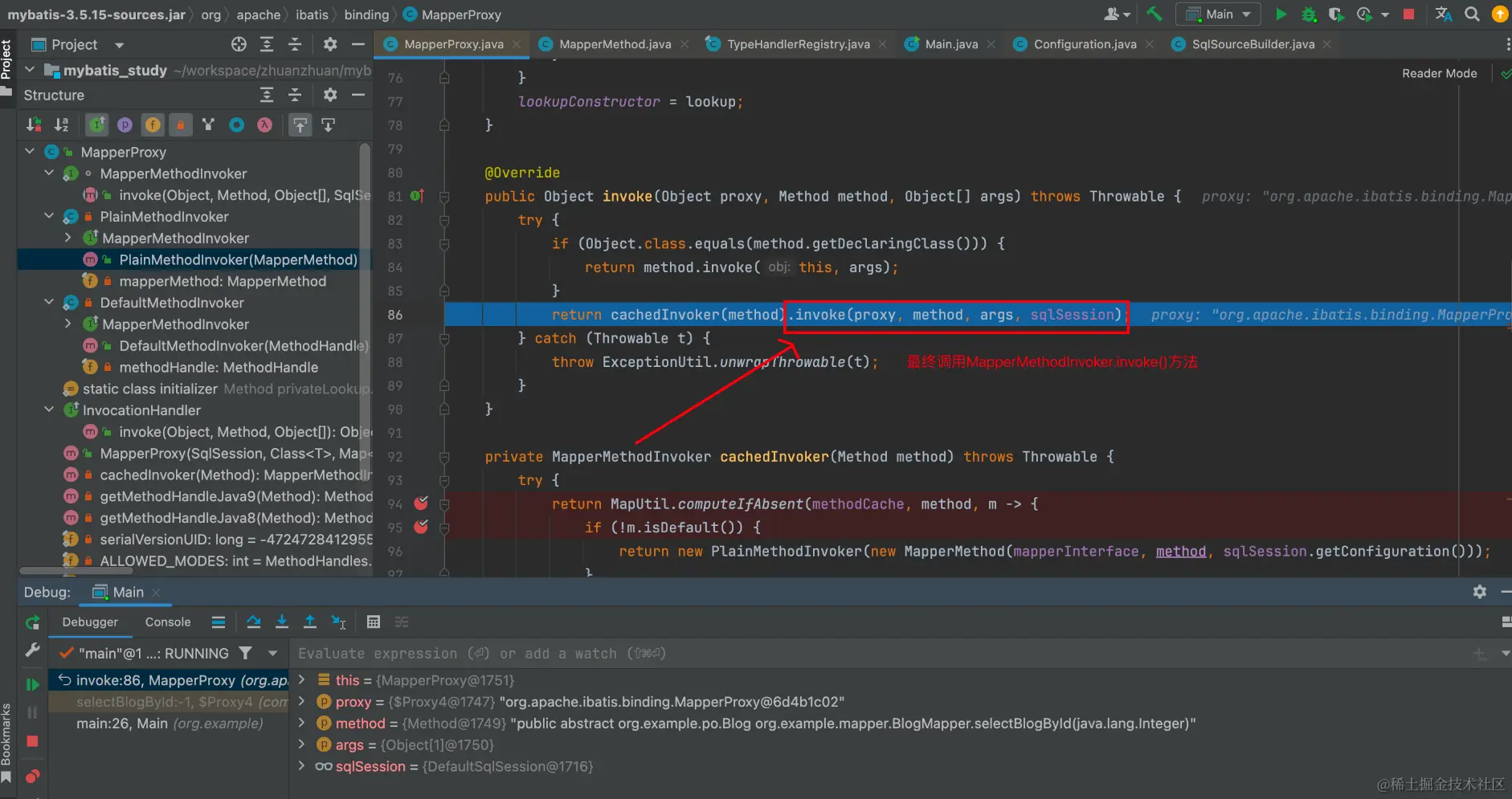
Task: Toggle Sort Alphabetically in Structure toolbar
Action: [61, 124]
